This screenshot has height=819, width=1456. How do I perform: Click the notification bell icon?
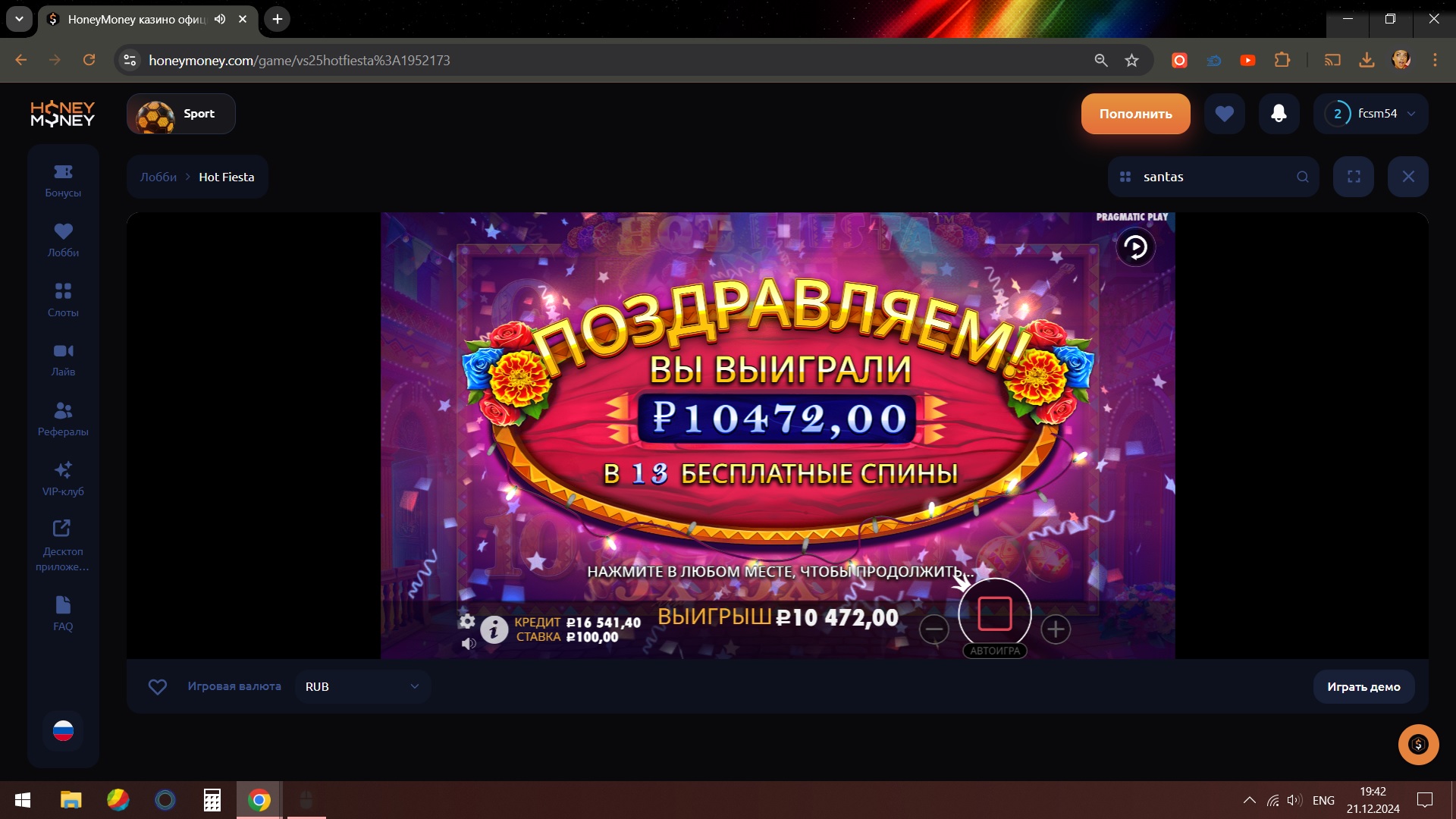(1279, 114)
